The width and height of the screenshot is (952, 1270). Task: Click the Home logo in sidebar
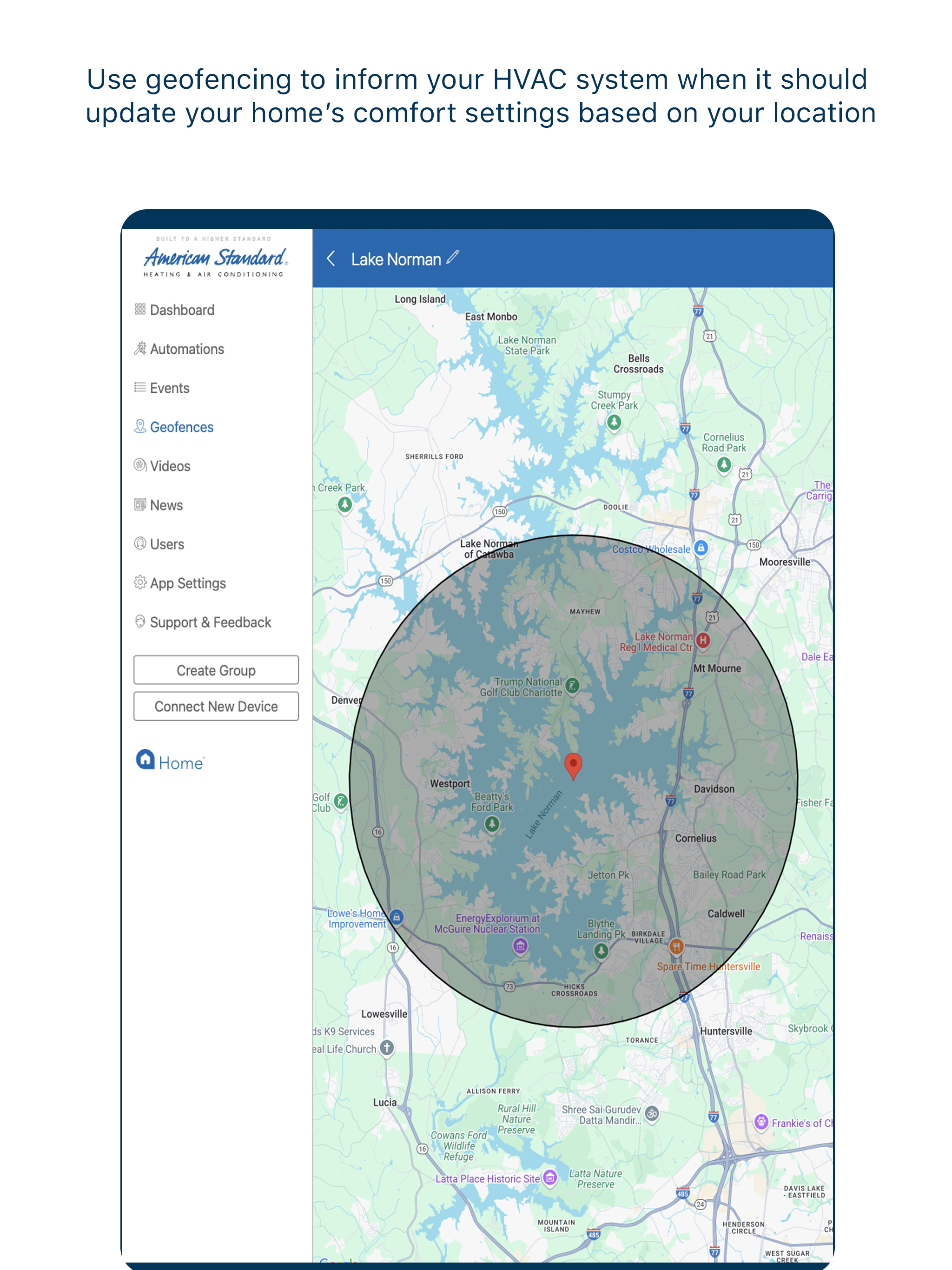170,761
